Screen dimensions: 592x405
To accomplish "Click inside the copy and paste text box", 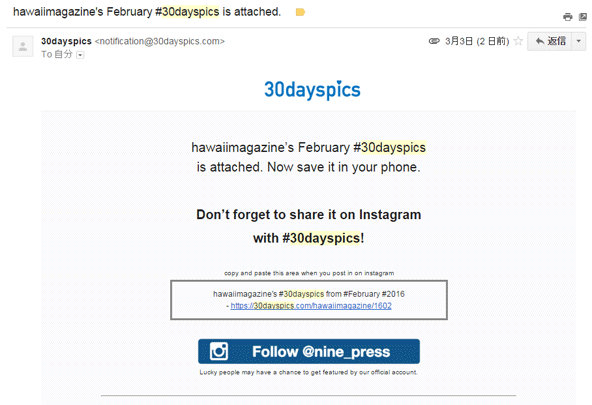I will pyautogui.click(x=309, y=300).
